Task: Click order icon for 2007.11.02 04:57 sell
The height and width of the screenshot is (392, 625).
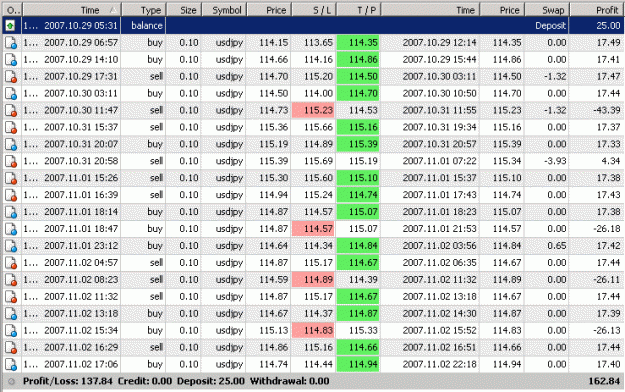Action: pyautogui.click(x=11, y=263)
